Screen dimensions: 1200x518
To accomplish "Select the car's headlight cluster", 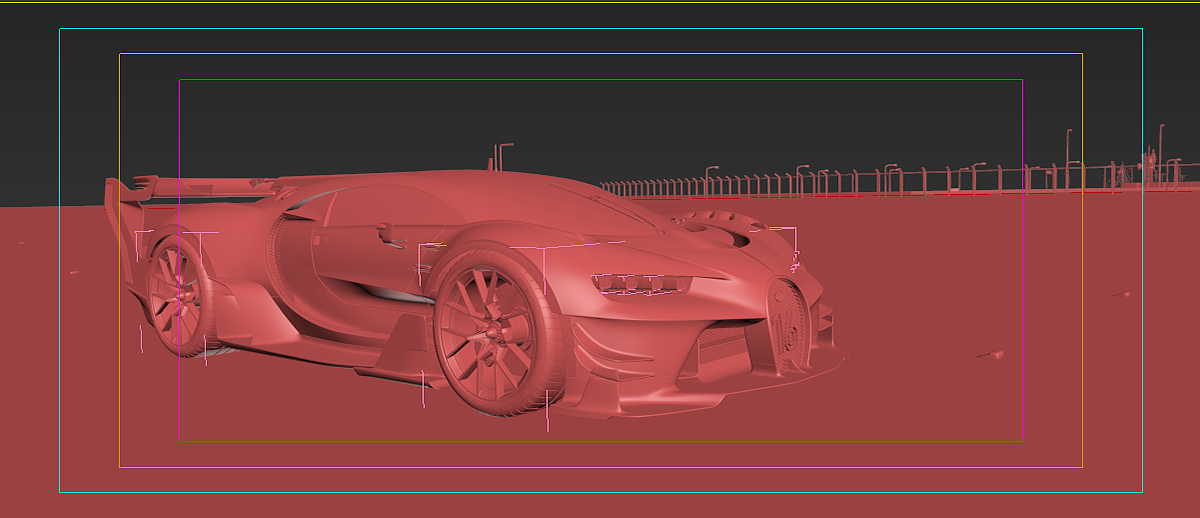I will [641, 282].
